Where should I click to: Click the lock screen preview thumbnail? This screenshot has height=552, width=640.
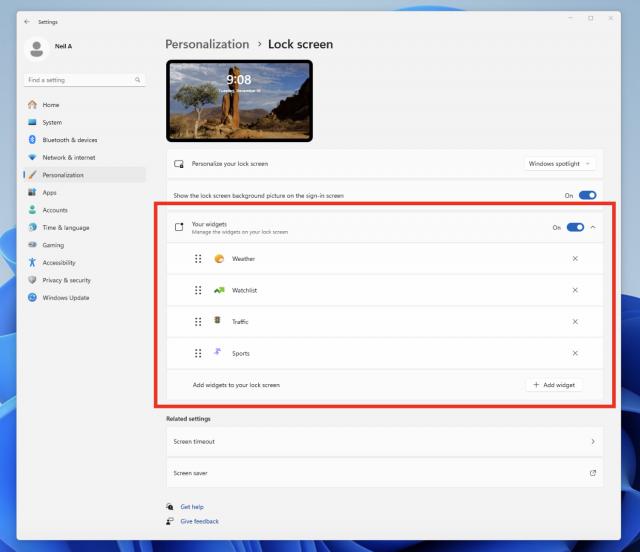point(239,100)
